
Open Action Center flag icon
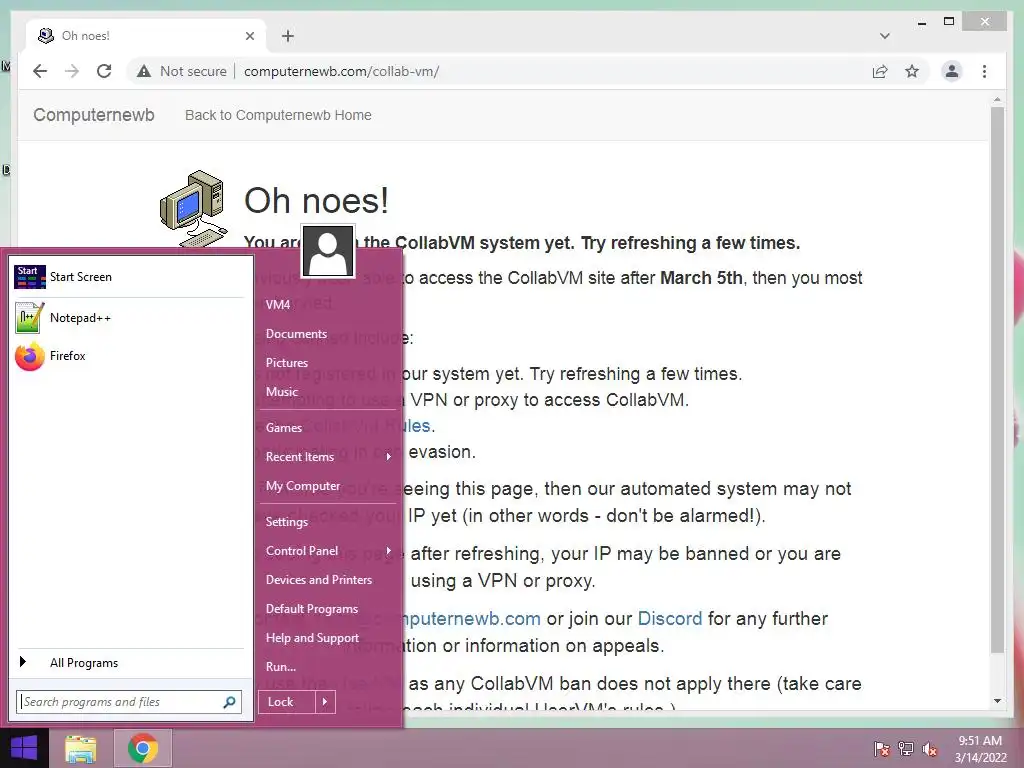(882, 749)
